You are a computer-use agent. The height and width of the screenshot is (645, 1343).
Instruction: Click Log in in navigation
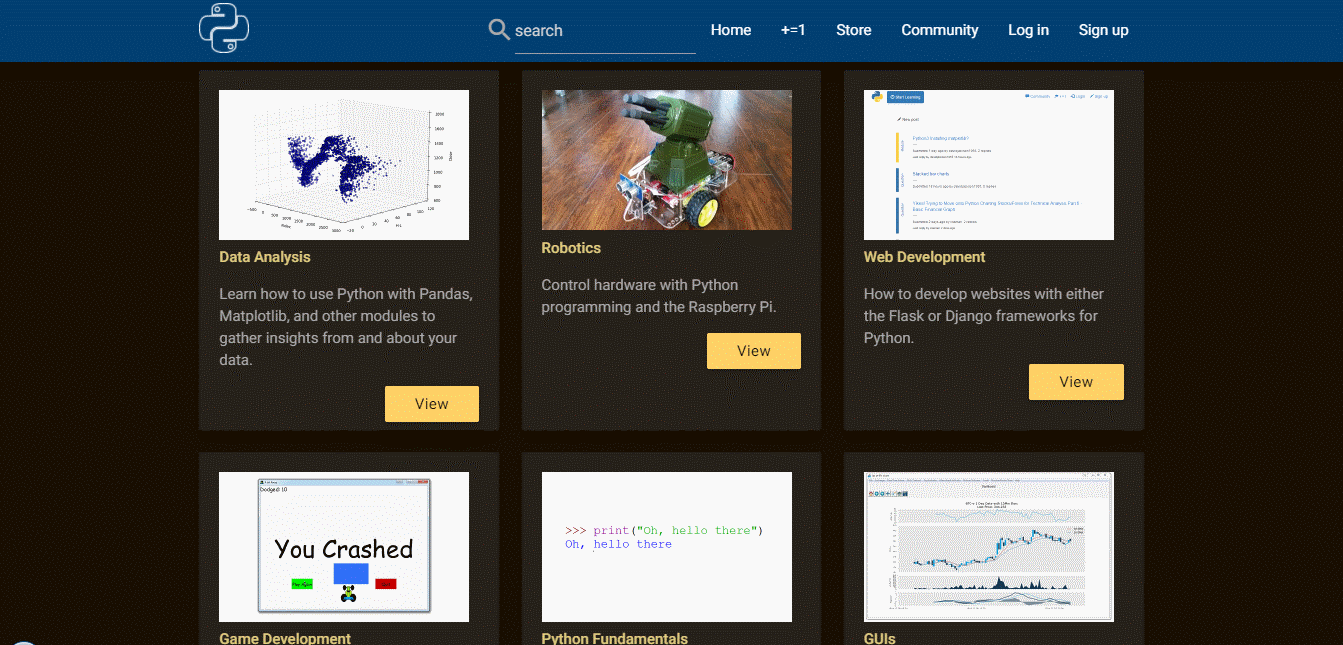tap(1028, 30)
